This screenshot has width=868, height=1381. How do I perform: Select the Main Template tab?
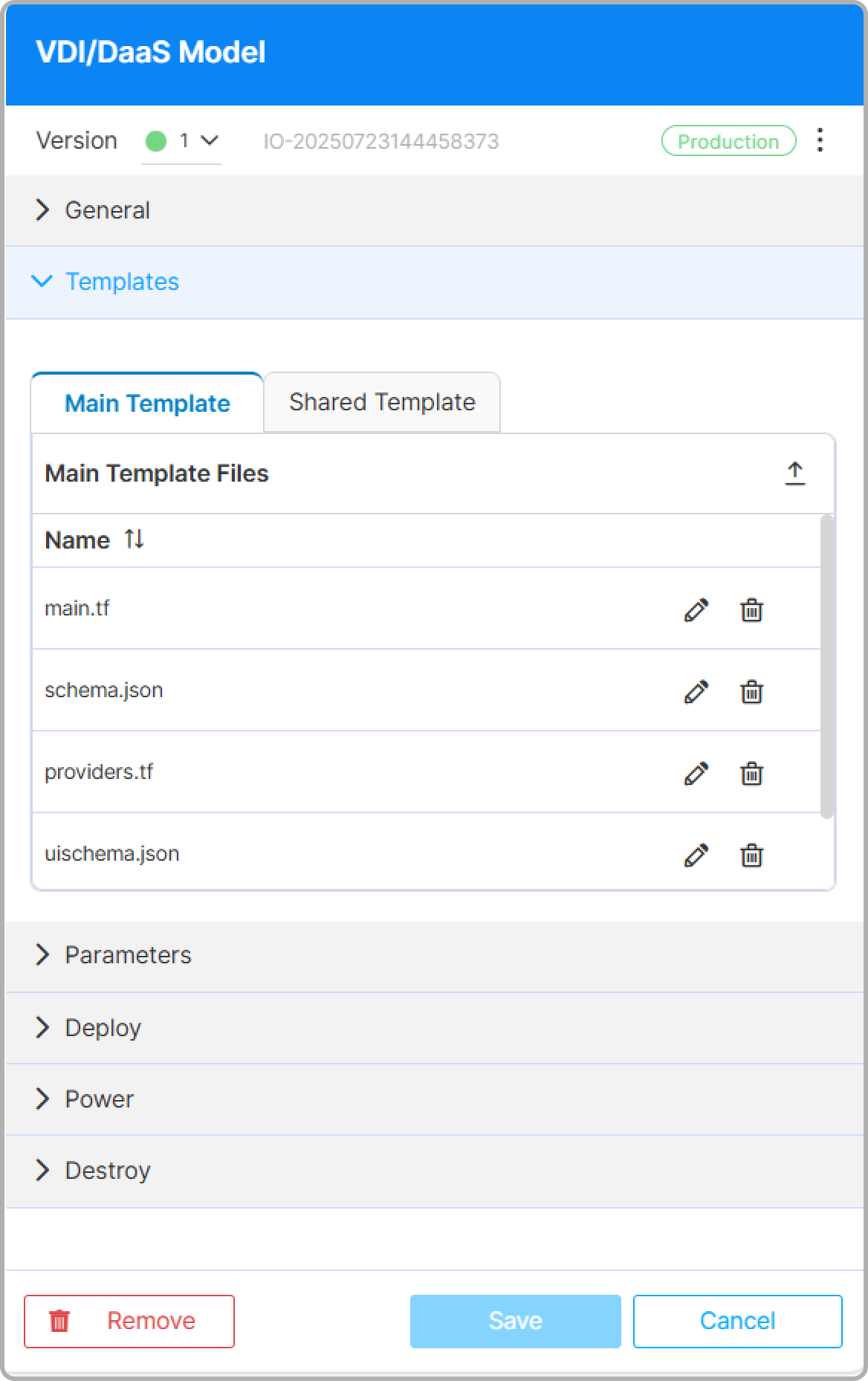point(147,404)
